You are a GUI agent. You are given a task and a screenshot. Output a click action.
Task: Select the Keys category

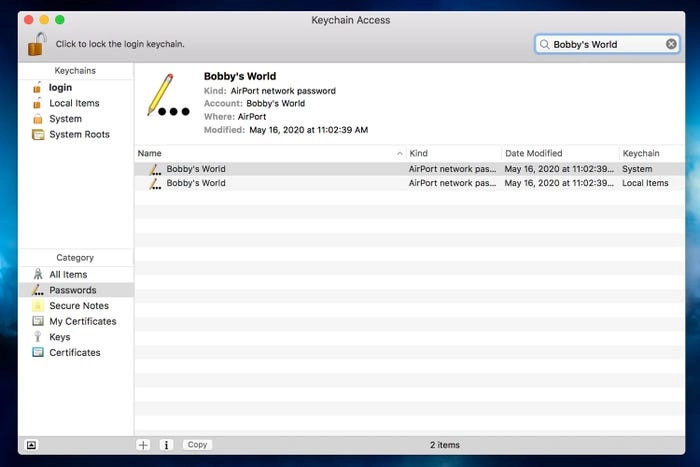[59, 337]
